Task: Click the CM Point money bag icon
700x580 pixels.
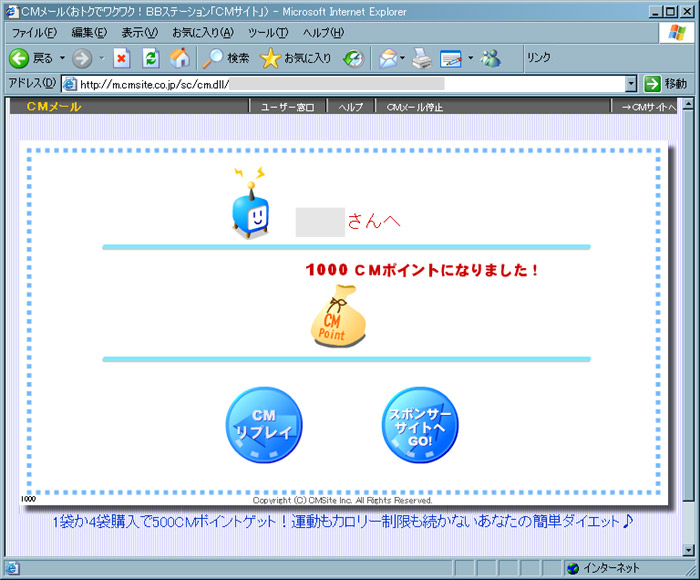Action: coord(338,317)
